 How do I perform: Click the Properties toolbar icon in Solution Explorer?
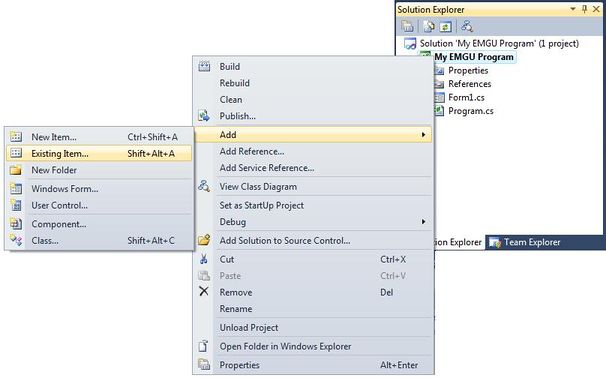coord(407,26)
